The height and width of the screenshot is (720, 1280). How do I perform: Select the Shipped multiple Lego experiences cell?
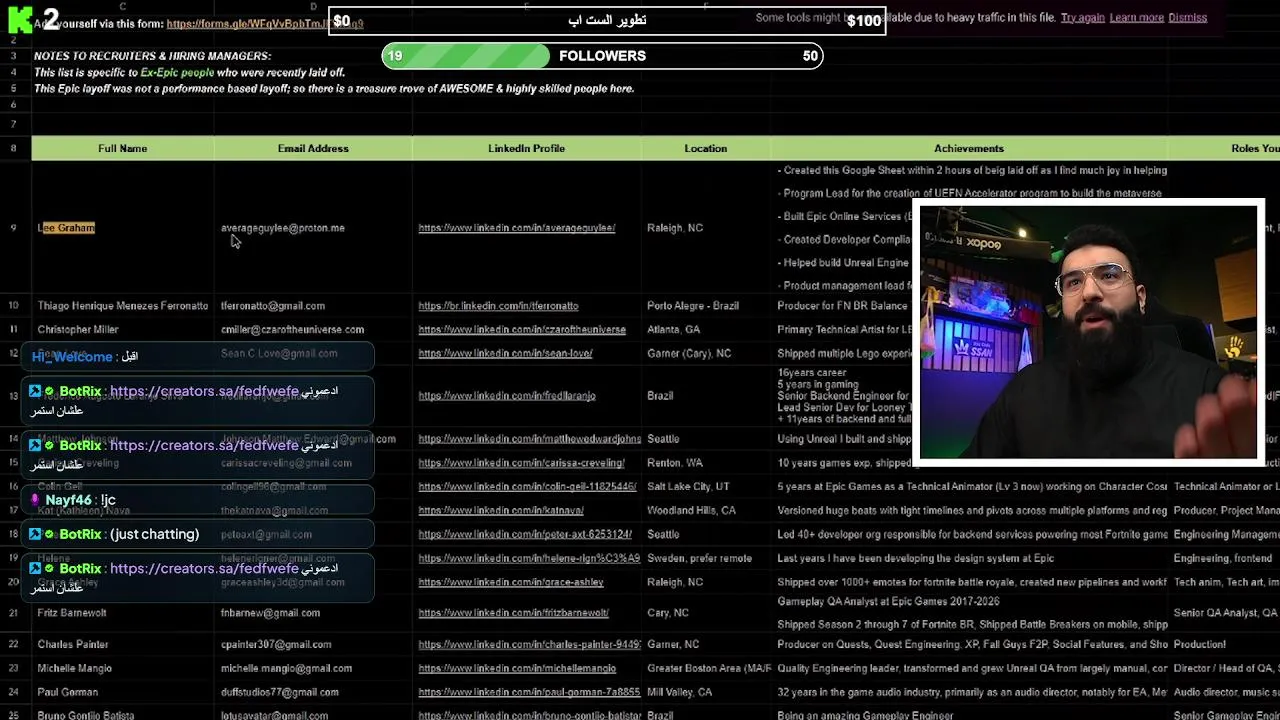pyautogui.click(x=844, y=353)
